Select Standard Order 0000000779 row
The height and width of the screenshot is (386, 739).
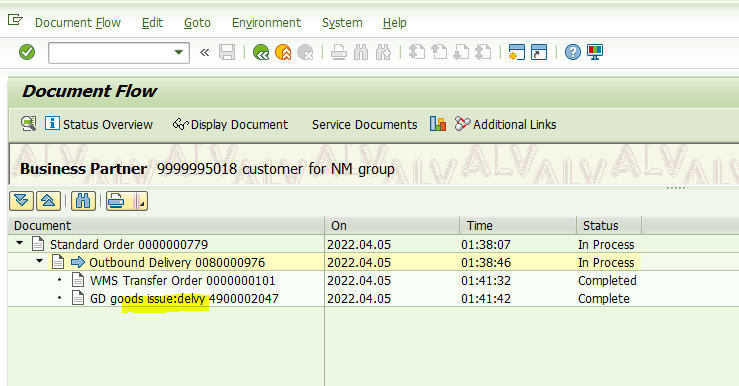(x=129, y=245)
